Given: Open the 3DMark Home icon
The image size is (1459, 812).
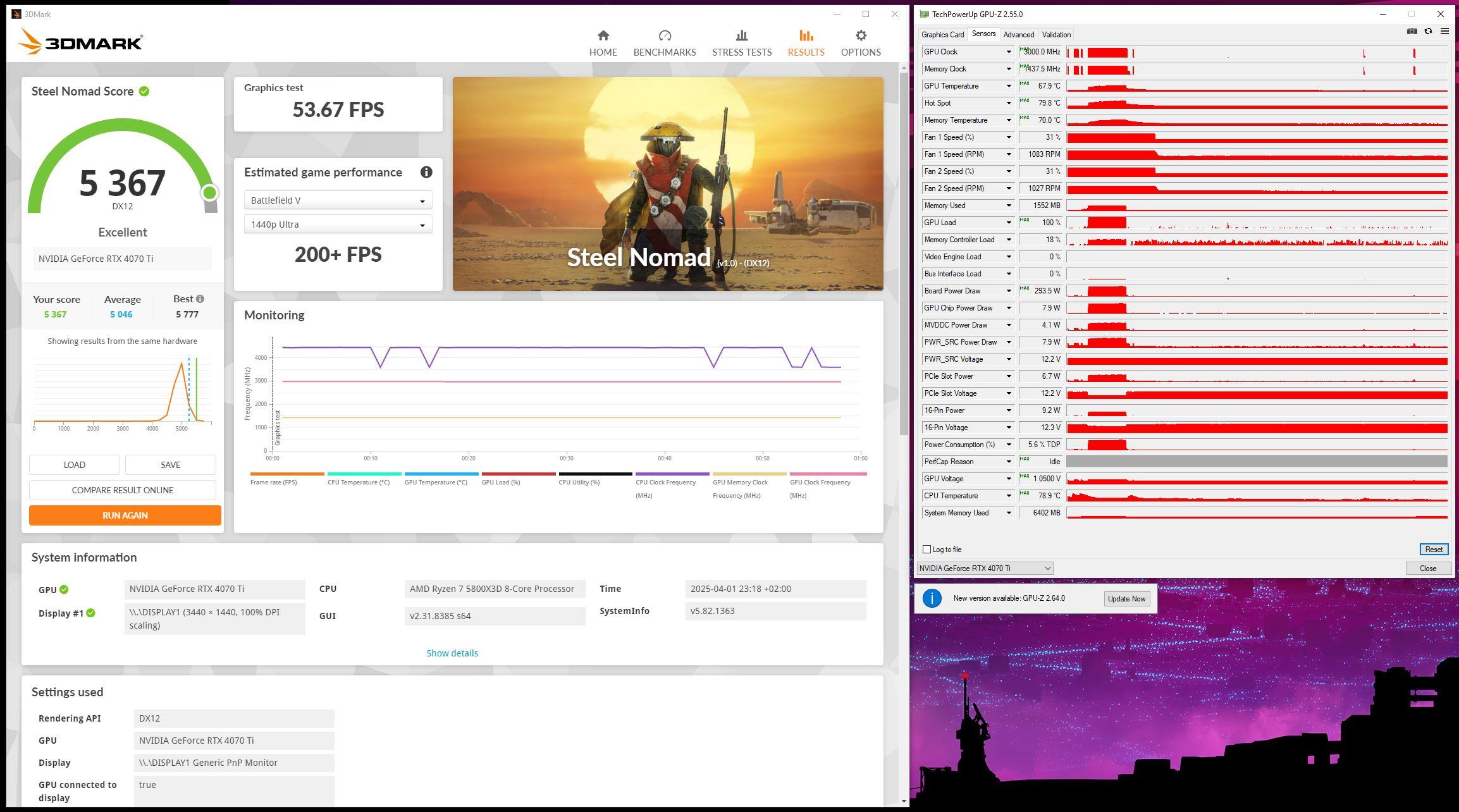Looking at the screenshot, I should click(x=603, y=36).
